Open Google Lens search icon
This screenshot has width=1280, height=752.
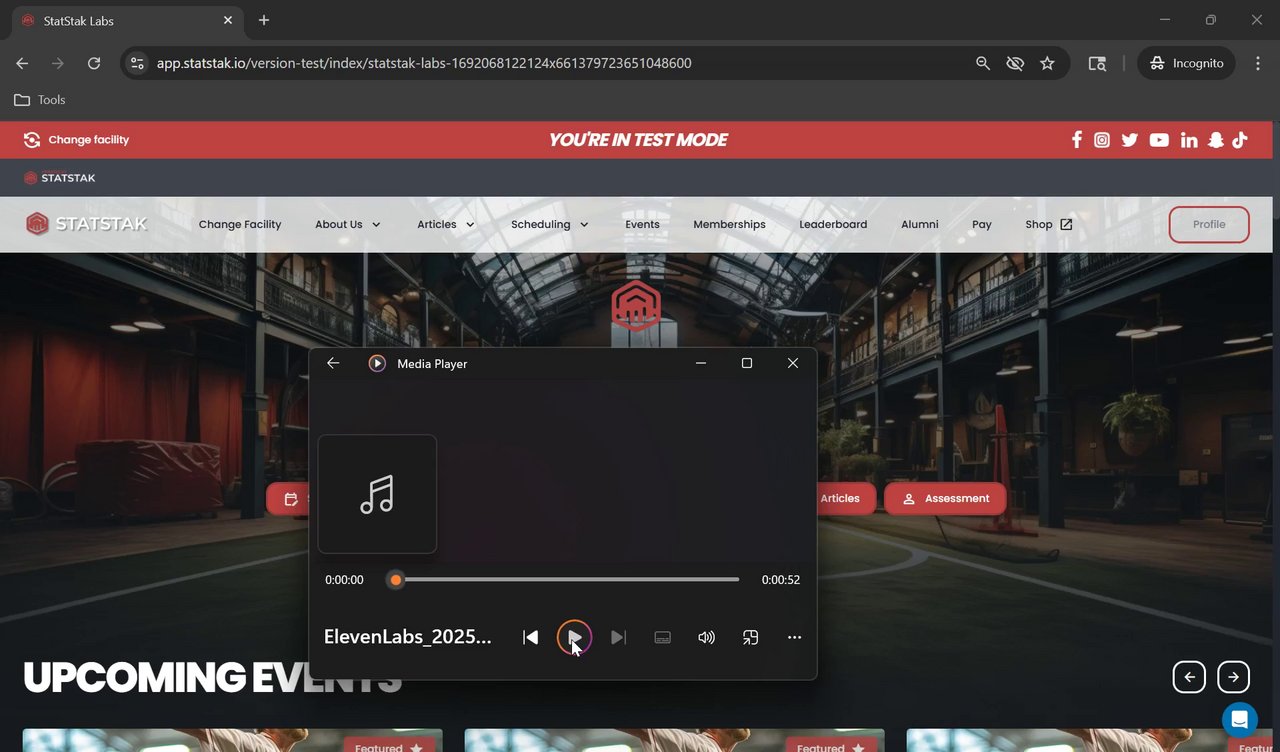pos(1097,63)
